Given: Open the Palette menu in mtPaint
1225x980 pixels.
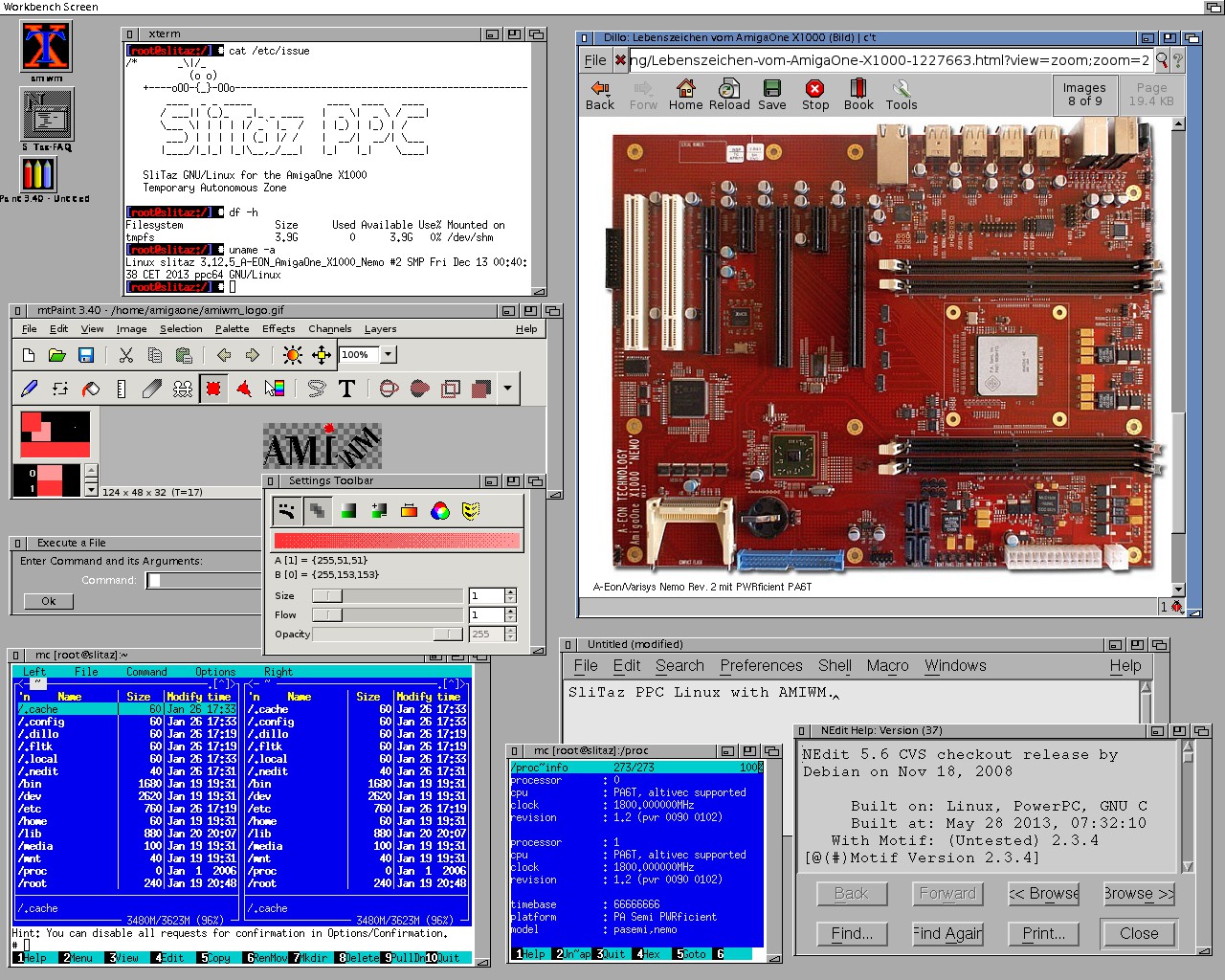Looking at the screenshot, I should click(x=232, y=328).
